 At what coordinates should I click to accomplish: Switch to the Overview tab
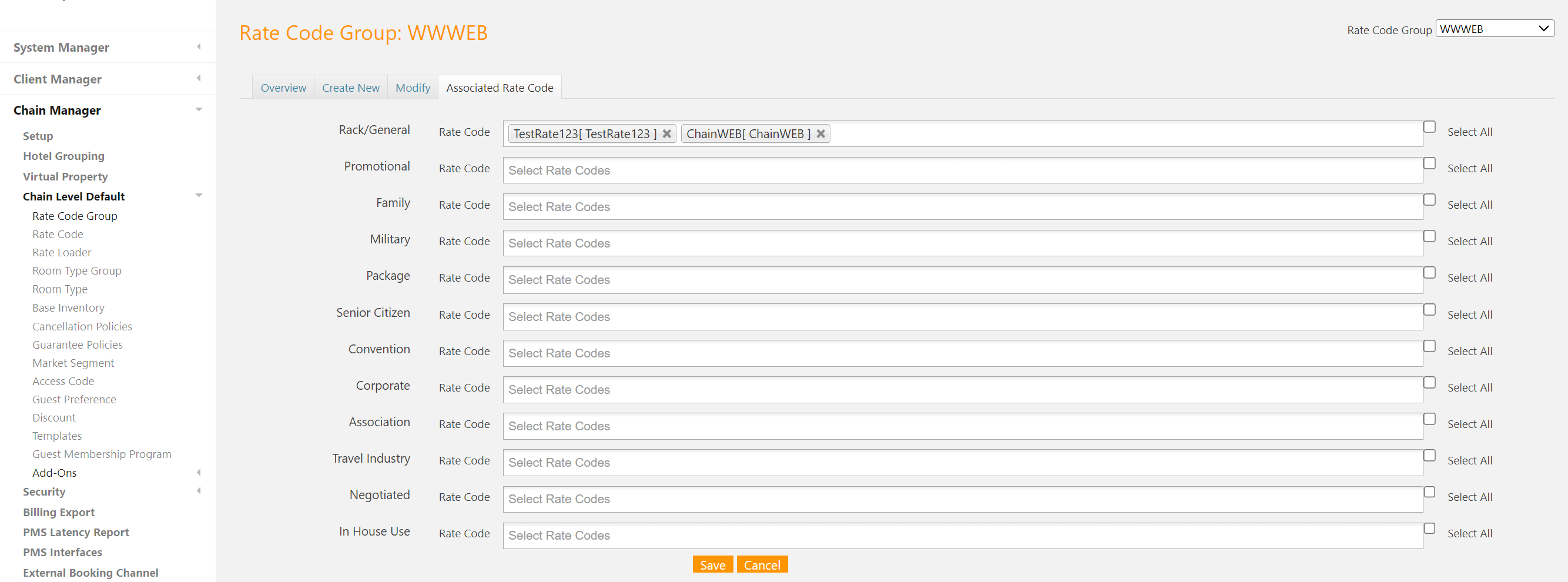[x=283, y=88]
